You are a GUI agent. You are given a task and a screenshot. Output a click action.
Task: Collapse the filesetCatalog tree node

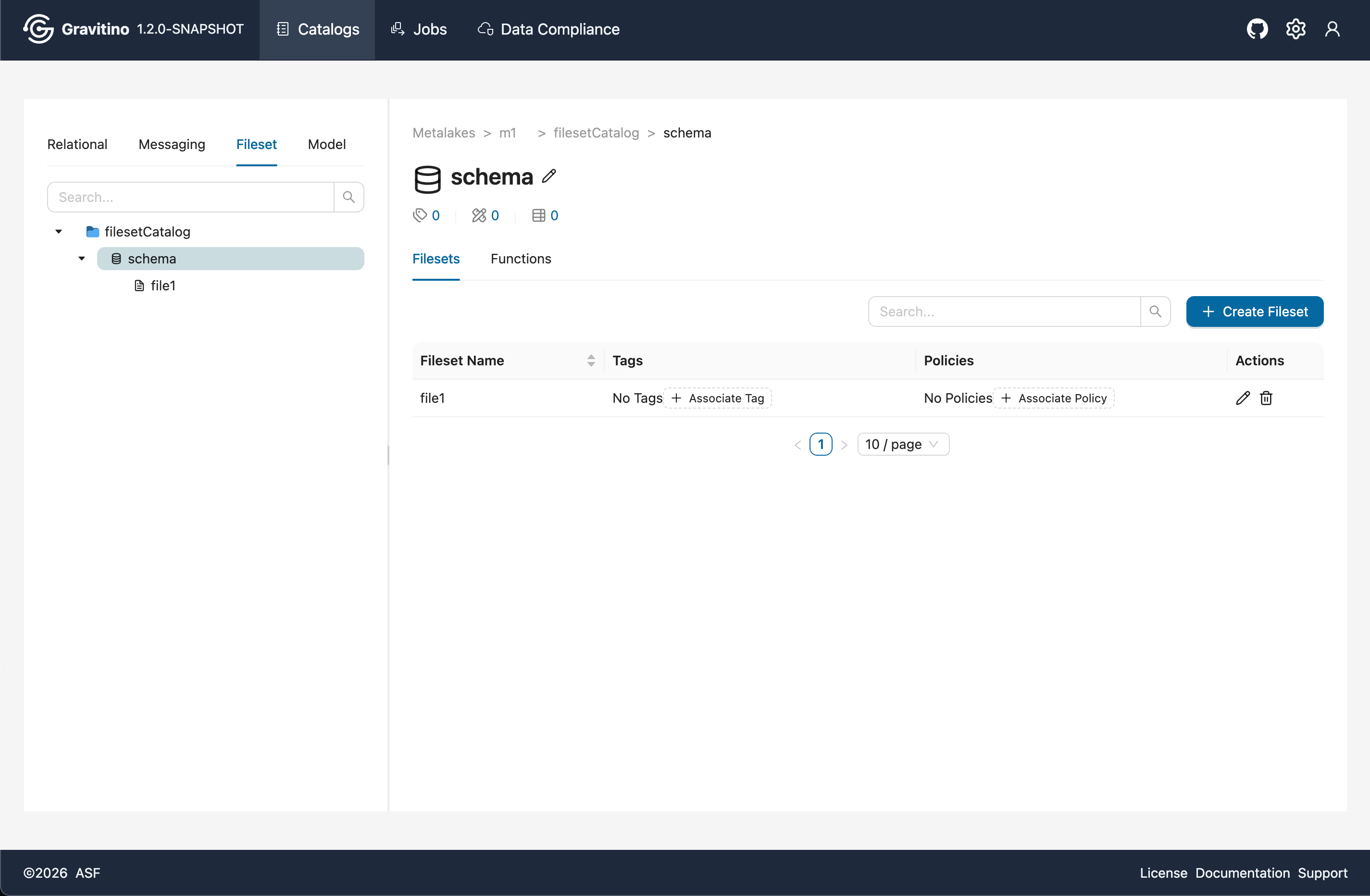tap(58, 231)
